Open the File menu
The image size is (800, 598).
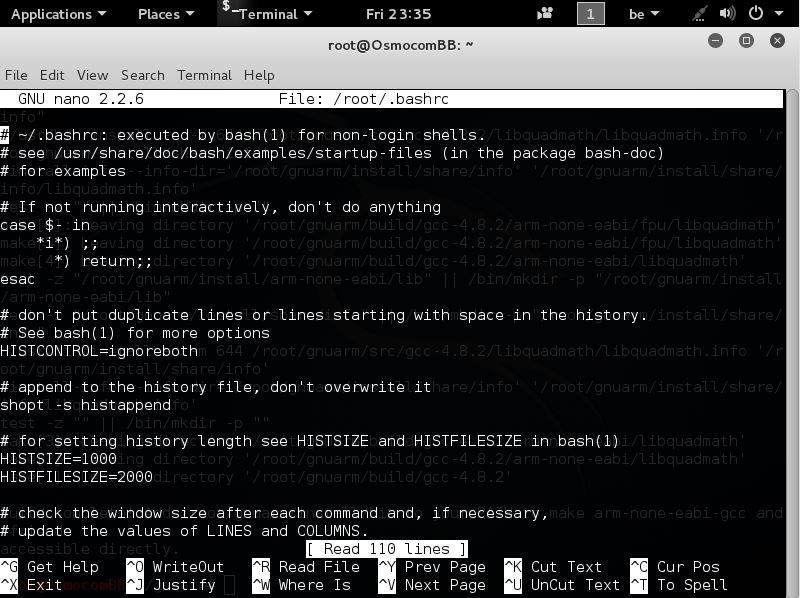[16, 75]
